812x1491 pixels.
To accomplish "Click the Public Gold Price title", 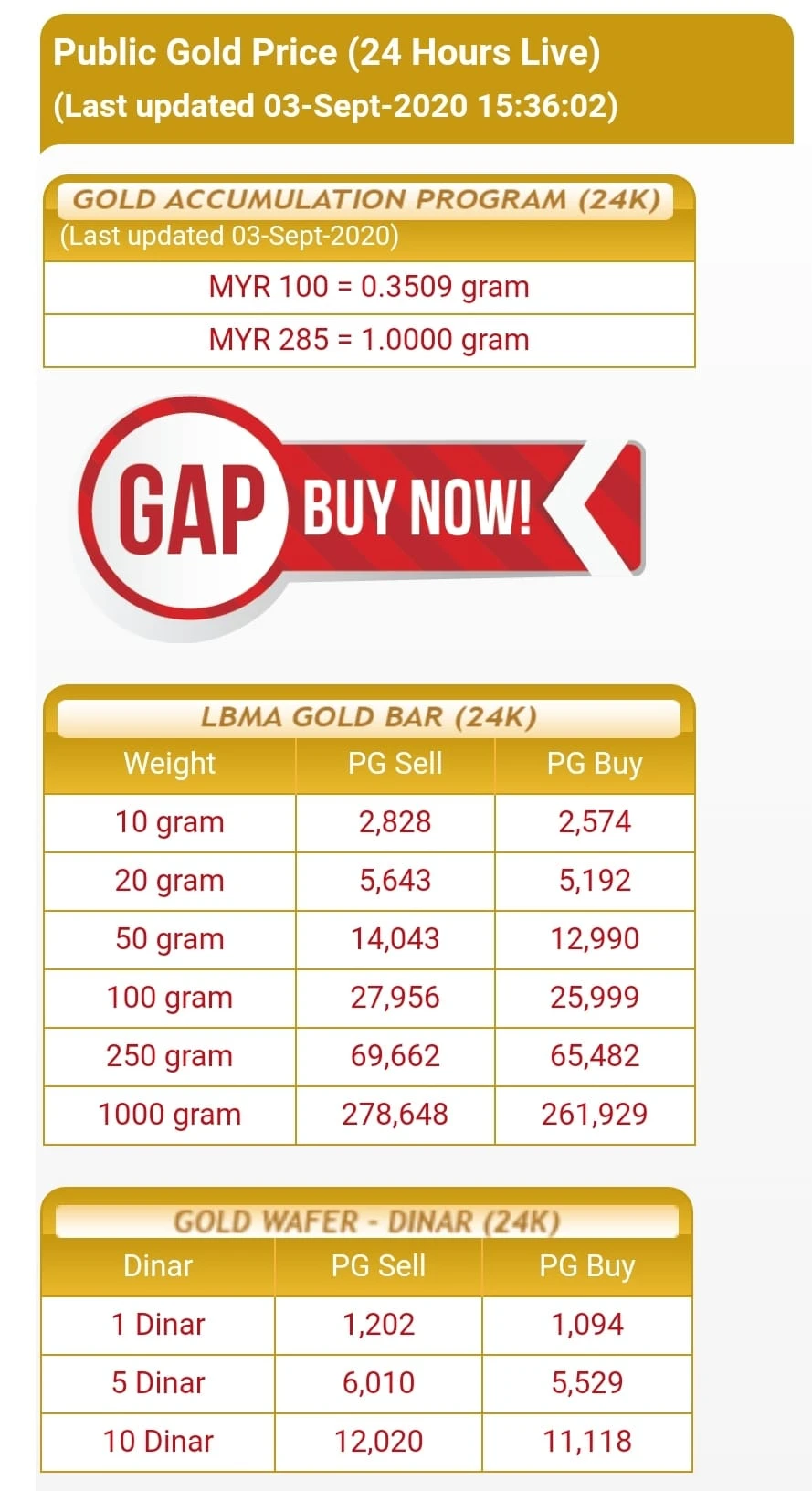I will [x=327, y=53].
